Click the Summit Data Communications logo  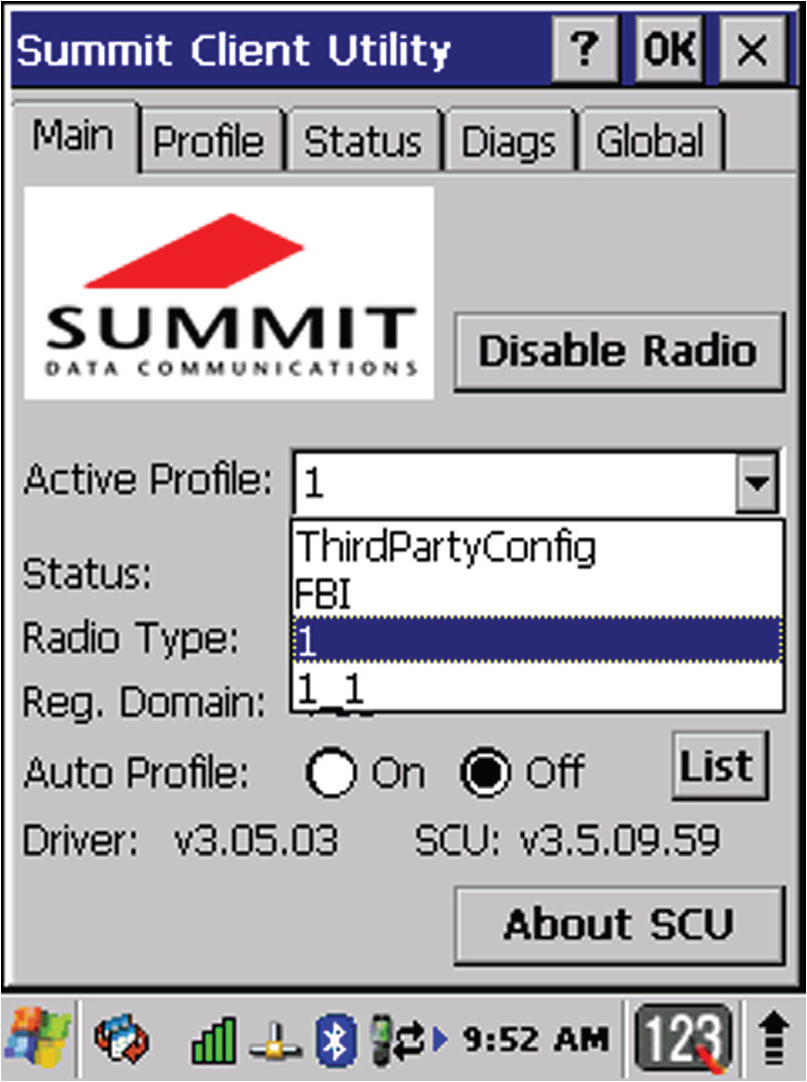229,293
